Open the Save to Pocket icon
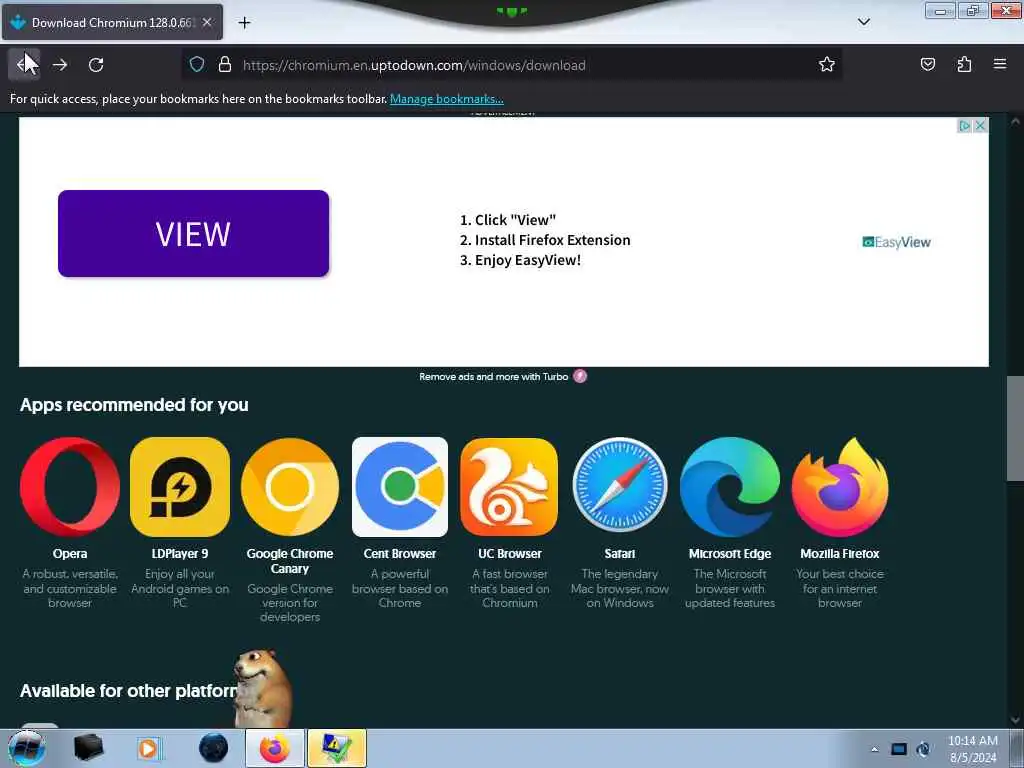 coord(928,64)
